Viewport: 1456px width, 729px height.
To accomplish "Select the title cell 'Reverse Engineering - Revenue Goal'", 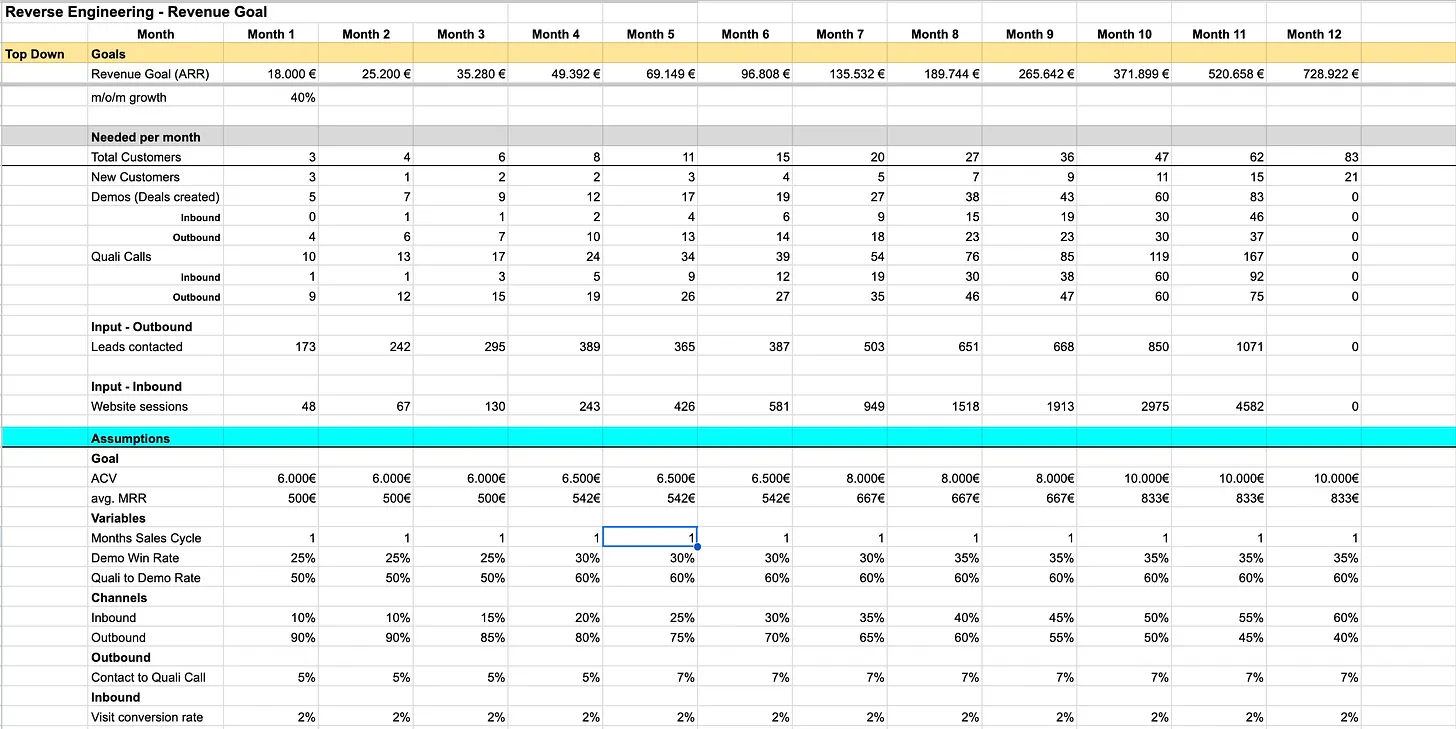I will 136,12.
